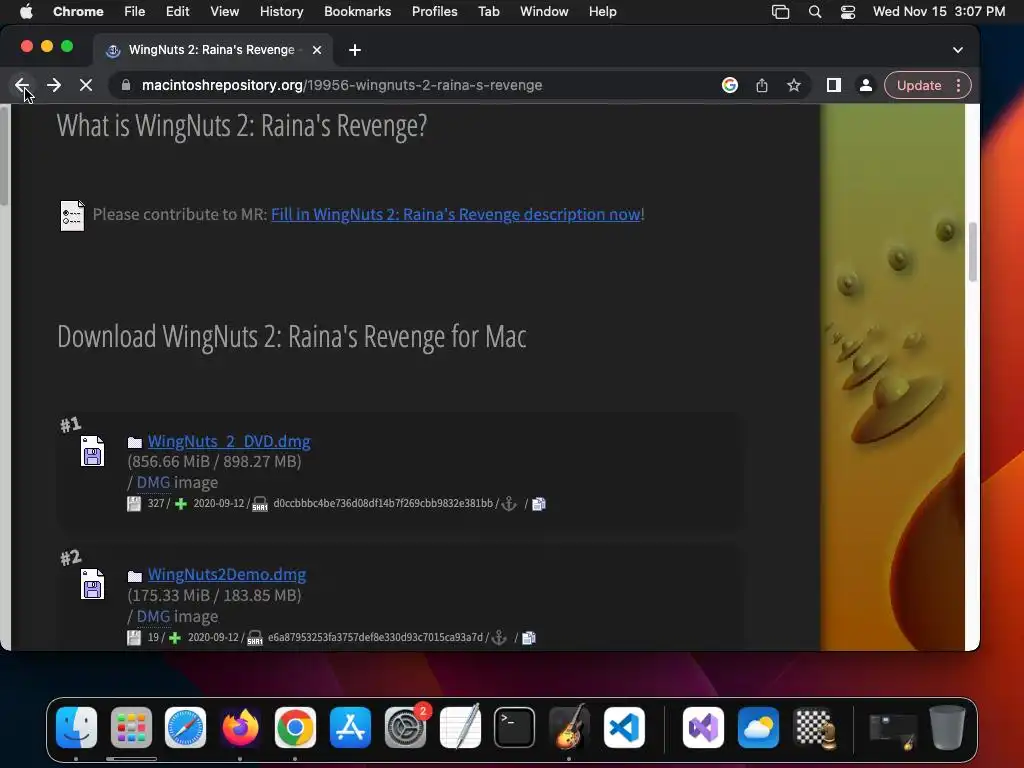Open App Store from the Dock
The height and width of the screenshot is (768, 1024).
click(350, 728)
